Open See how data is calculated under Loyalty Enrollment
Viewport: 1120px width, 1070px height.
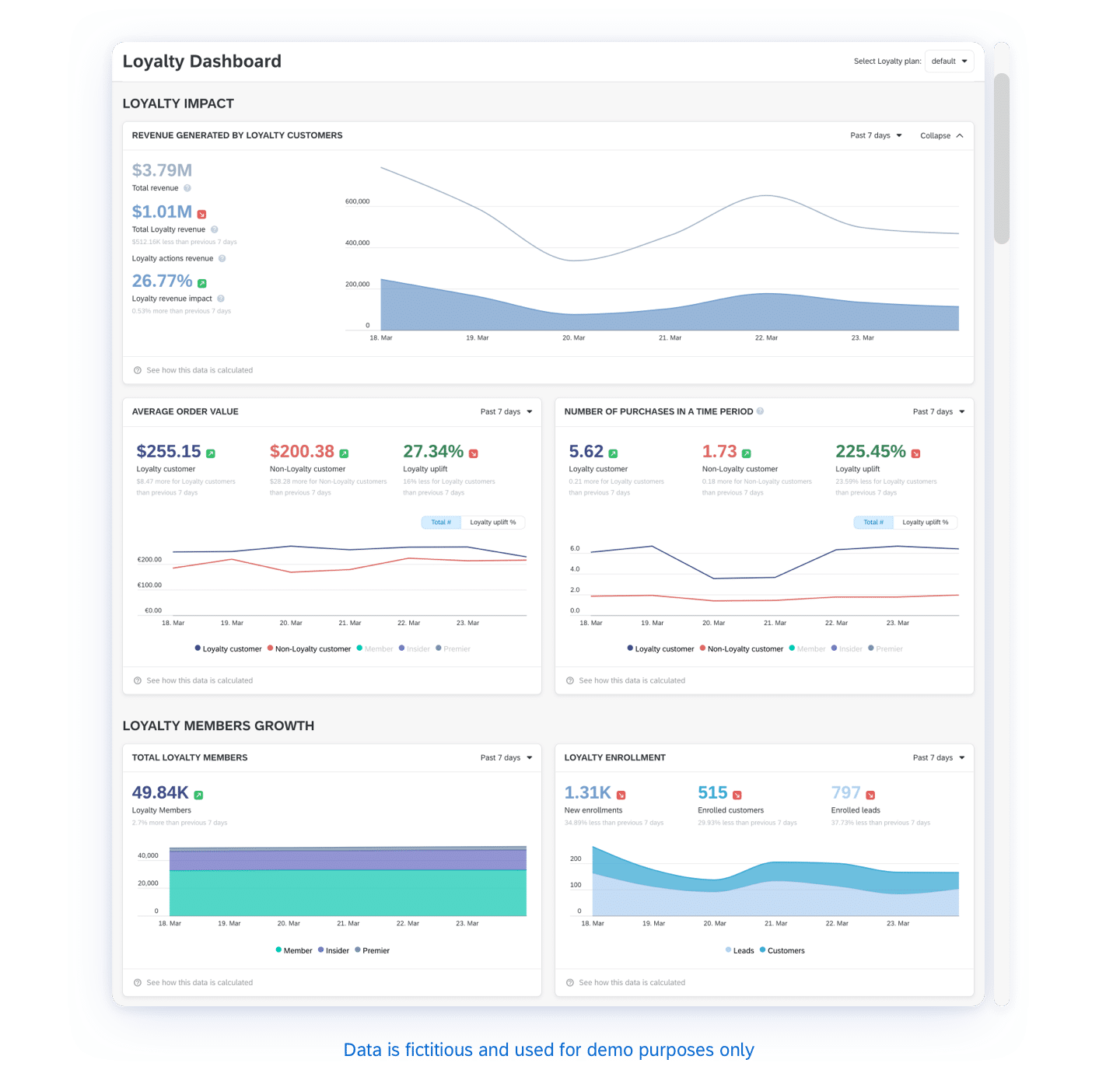point(632,983)
